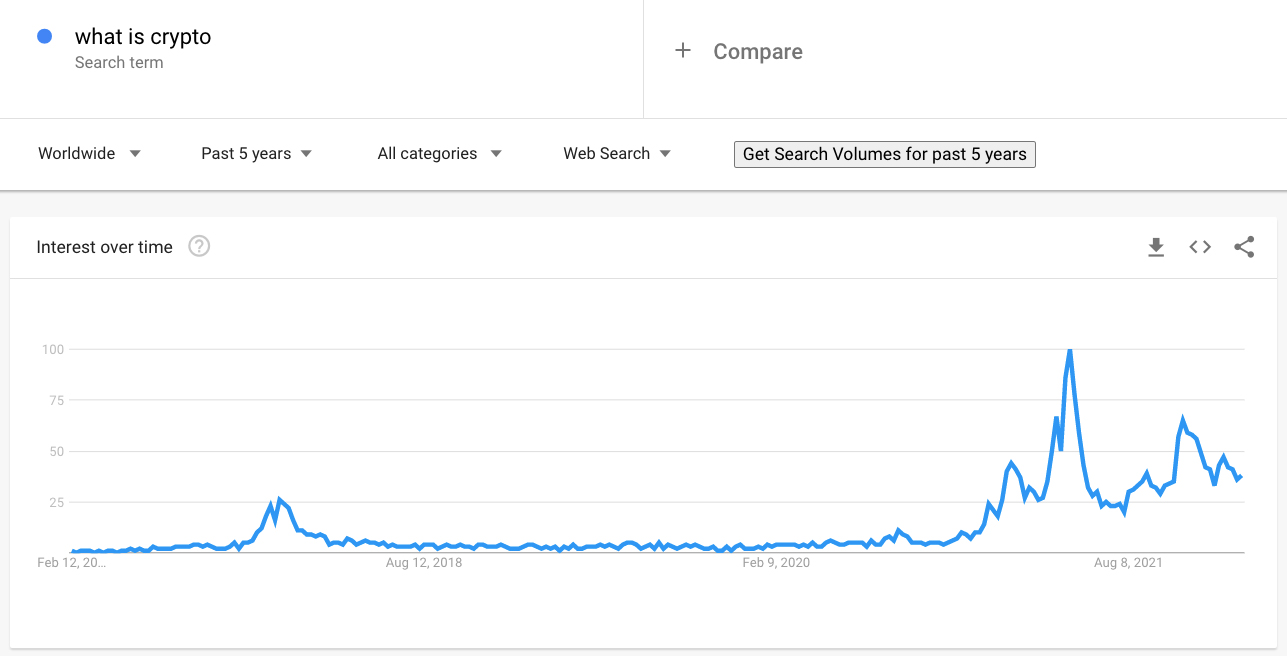Expand the All categories dropdown

440,154
